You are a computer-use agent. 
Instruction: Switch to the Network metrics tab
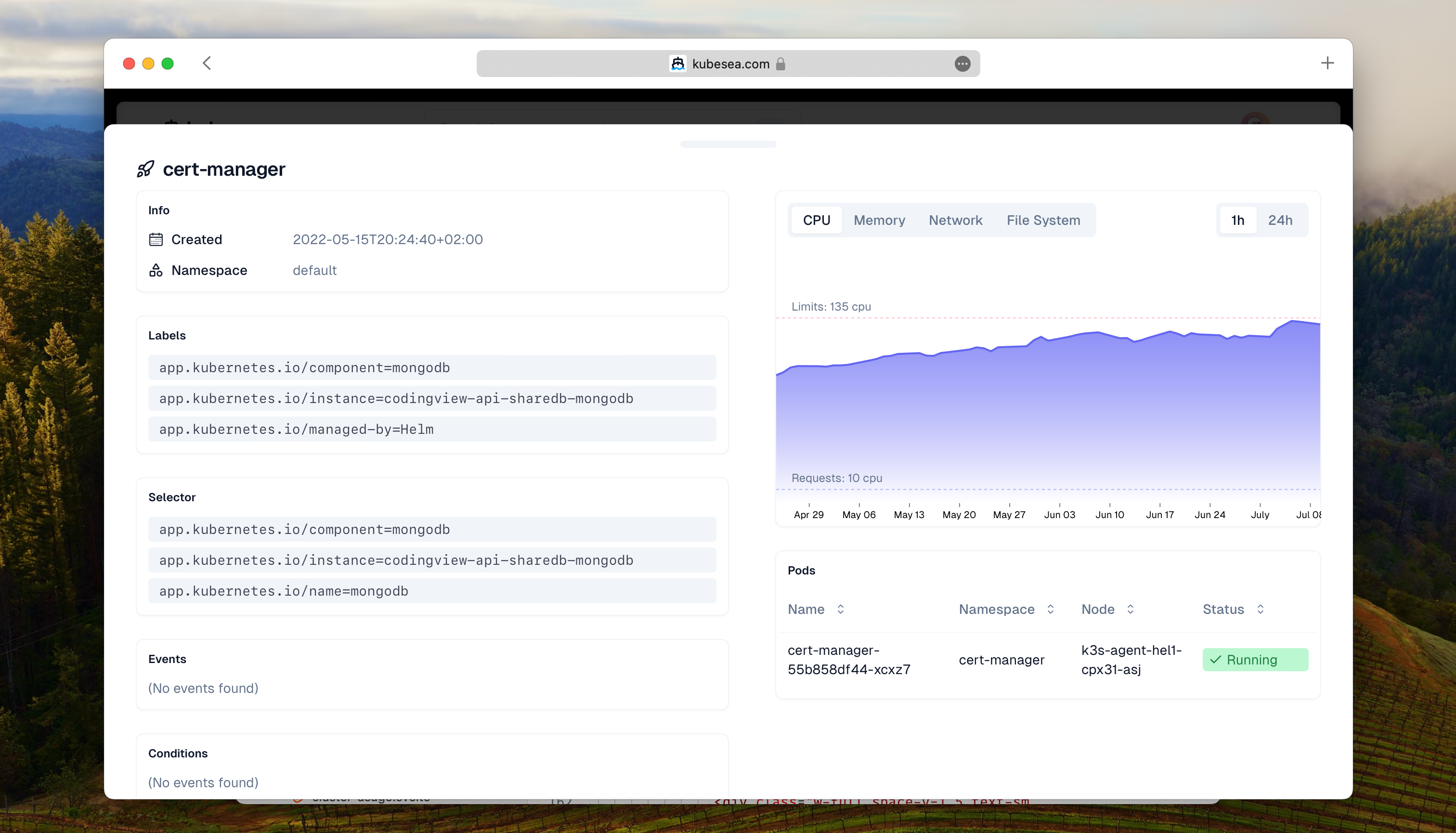point(955,220)
